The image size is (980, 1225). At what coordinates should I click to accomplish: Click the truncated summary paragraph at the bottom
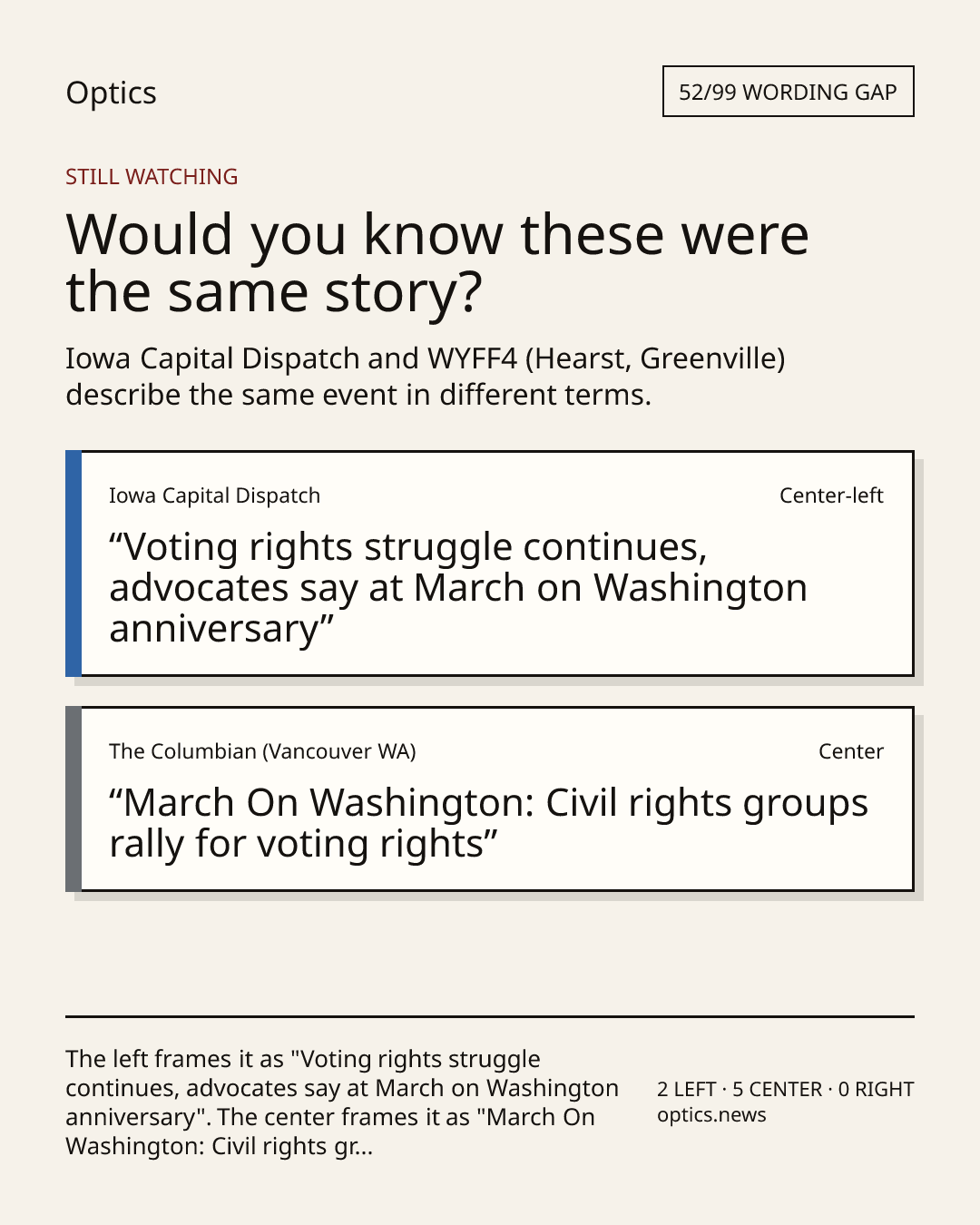pyautogui.click(x=342, y=1102)
